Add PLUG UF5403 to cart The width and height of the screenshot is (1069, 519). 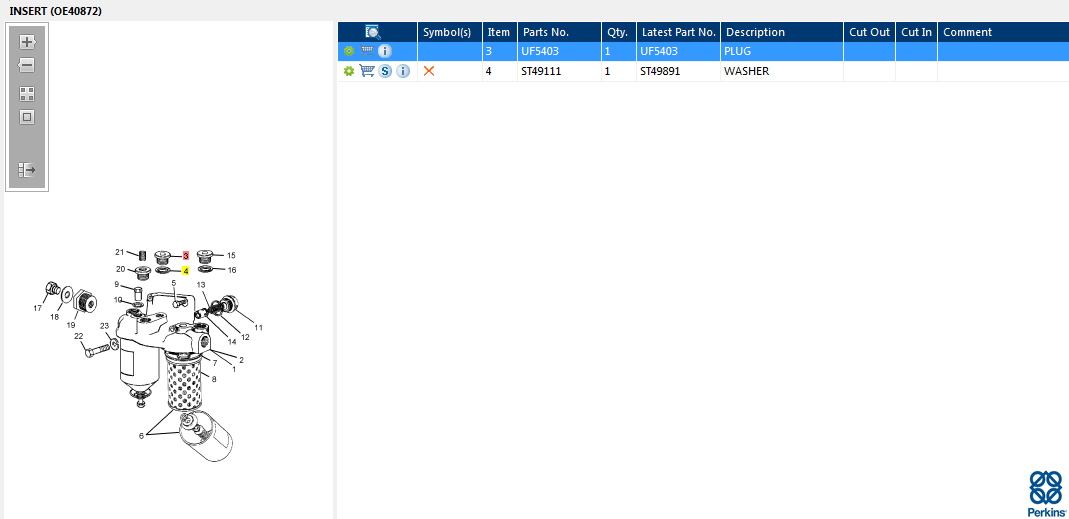point(367,51)
